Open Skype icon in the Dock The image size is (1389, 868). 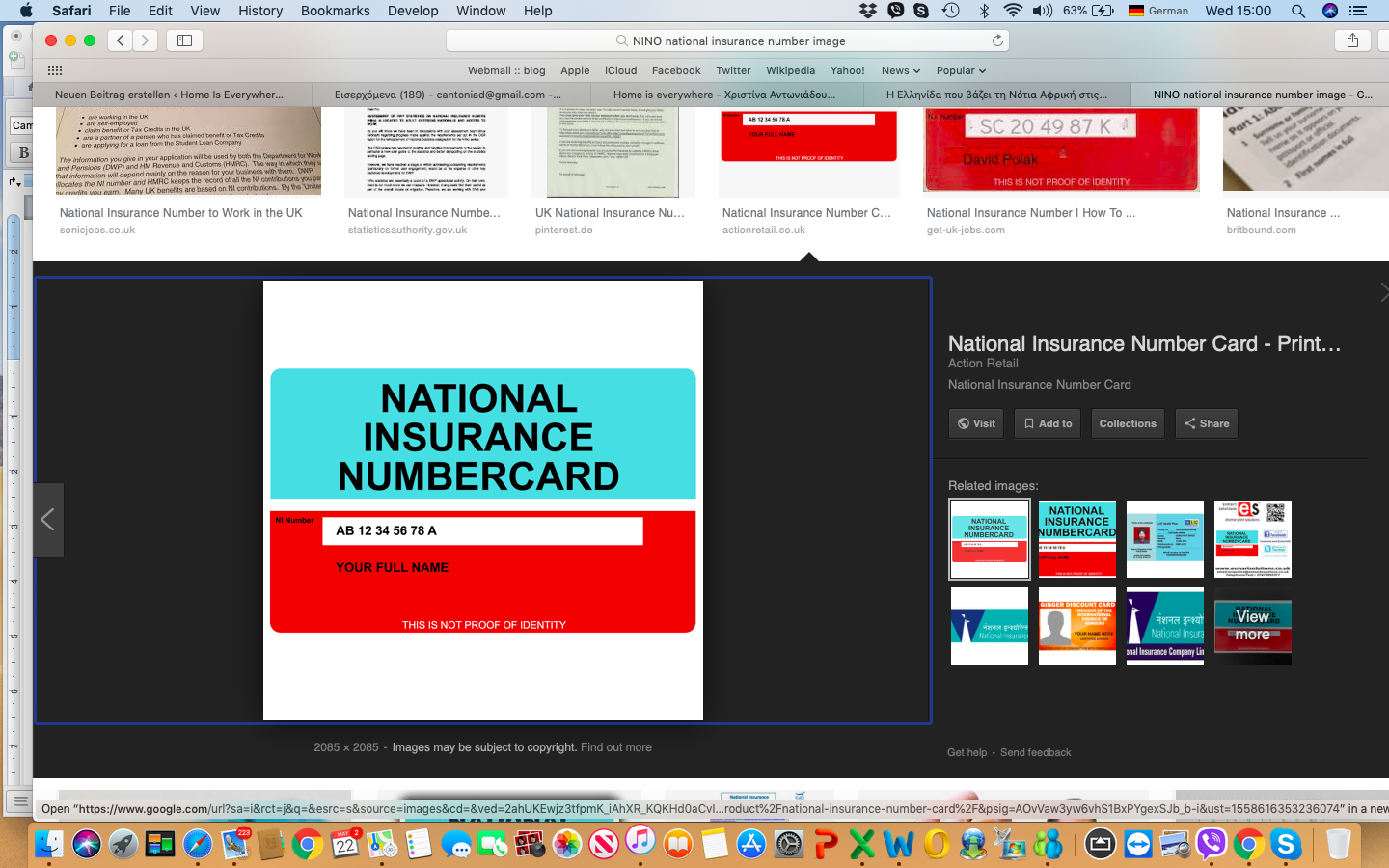coord(1285,844)
